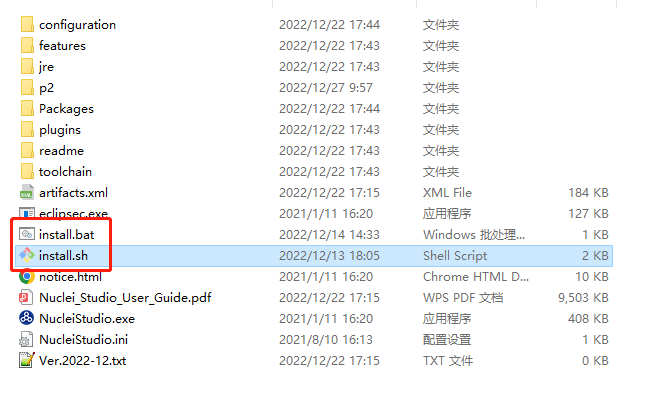Select the NucleiStudio.ini settings file icon
Image resolution: width=647 pixels, height=400 pixels.
coord(27,339)
